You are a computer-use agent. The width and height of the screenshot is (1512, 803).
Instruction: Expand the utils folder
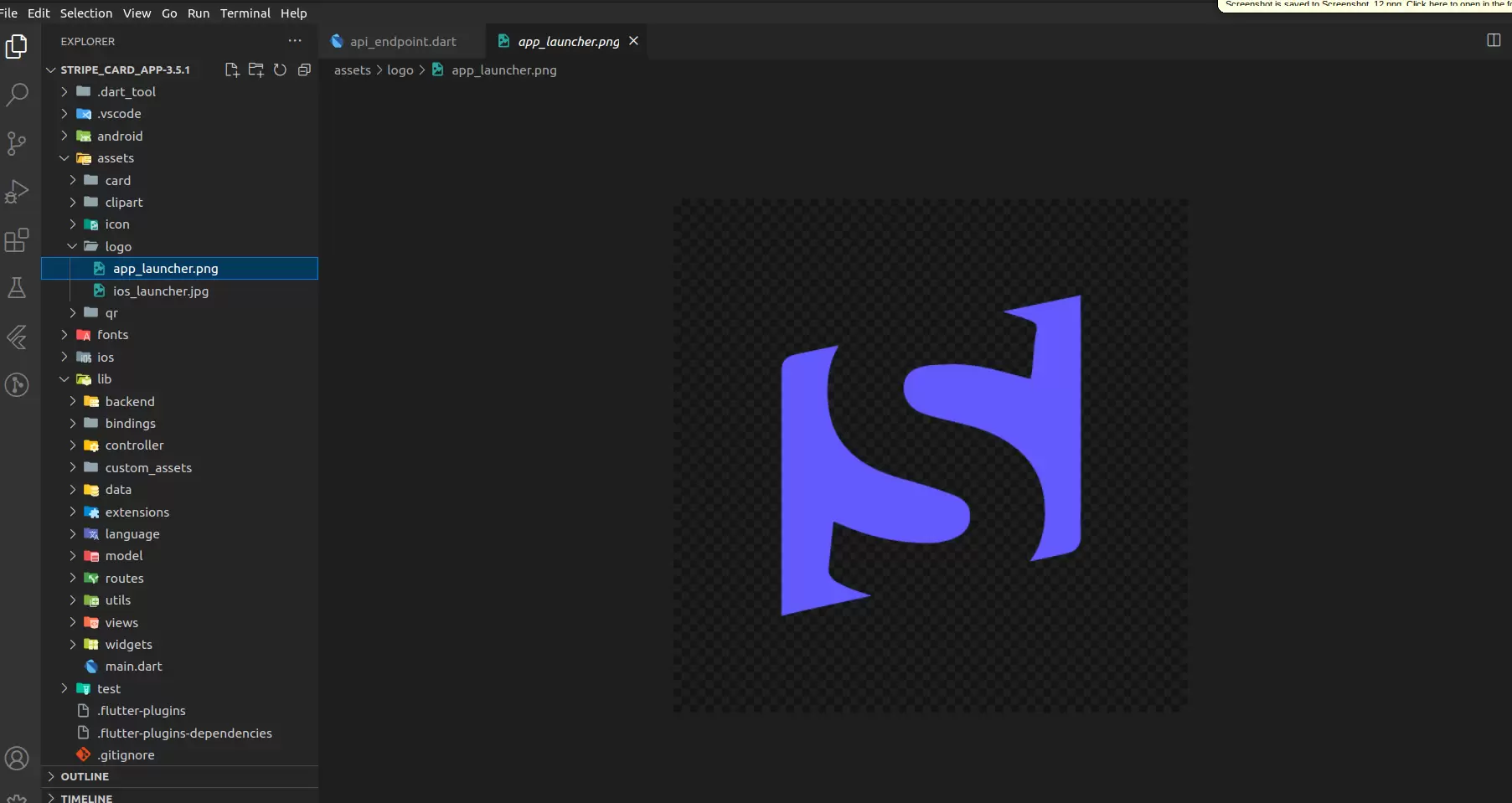(x=179, y=600)
